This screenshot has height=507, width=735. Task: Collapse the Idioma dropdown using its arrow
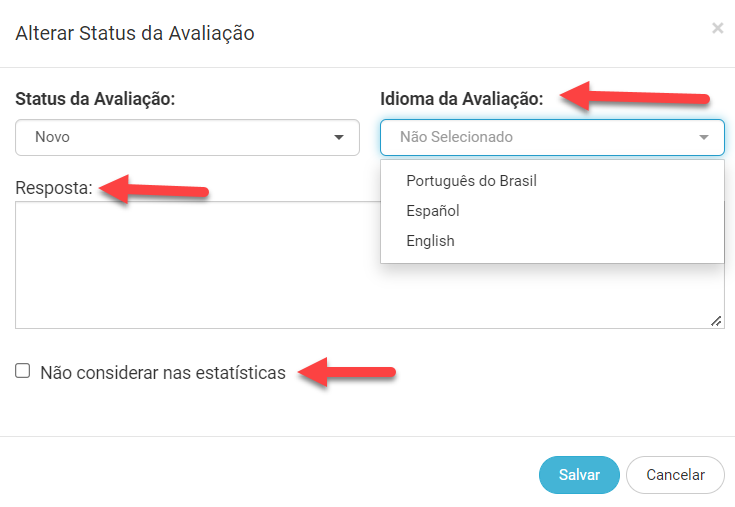(x=704, y=137)
